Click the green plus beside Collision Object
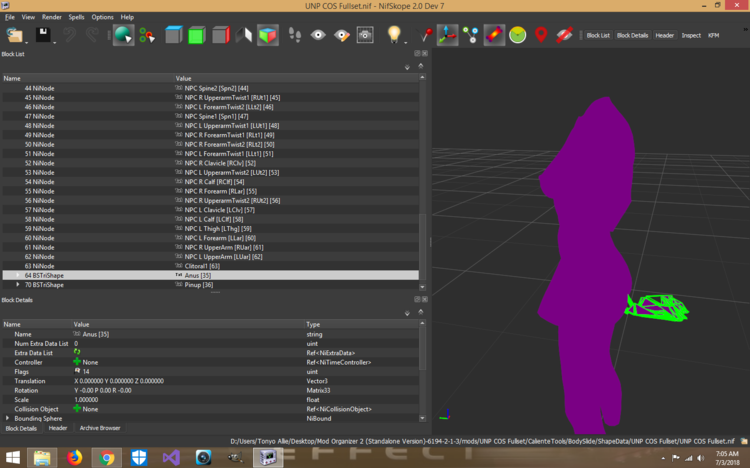The height and width of the screenshot is (468, 750). tap(77, 409)
